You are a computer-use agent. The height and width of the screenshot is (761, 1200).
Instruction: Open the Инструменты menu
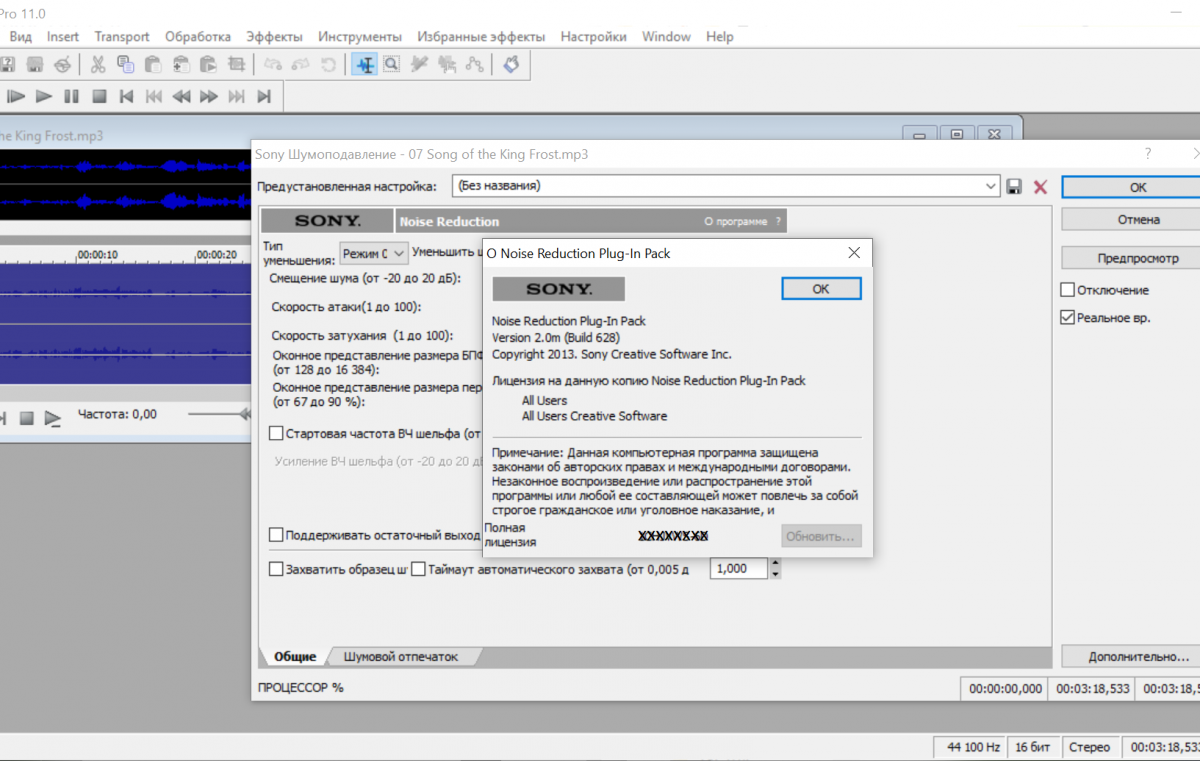pos(360,37)
